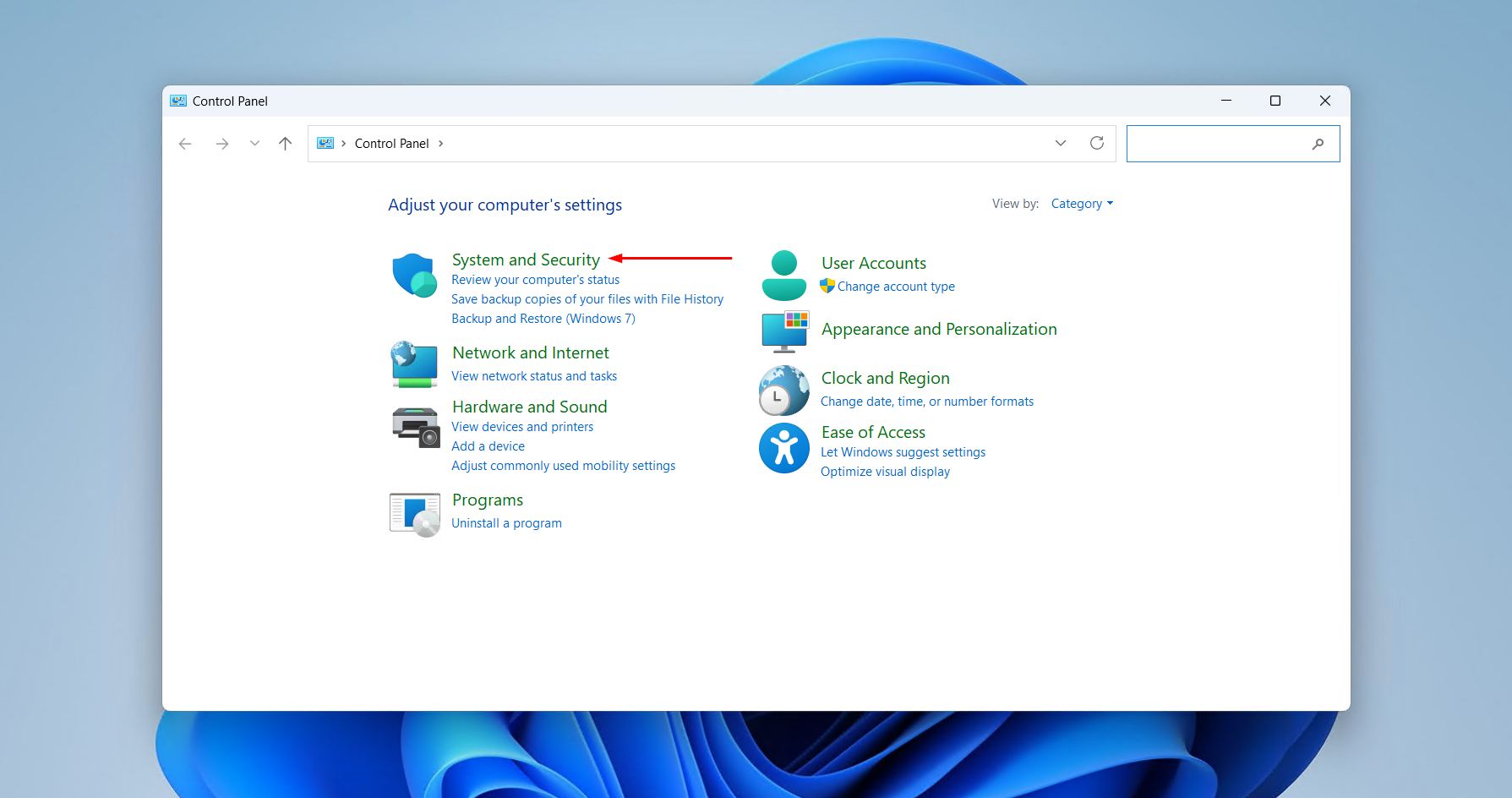Click Let Windows suggest settings
This screenshot has width=1512, height=798.
[x=903, y=452]
